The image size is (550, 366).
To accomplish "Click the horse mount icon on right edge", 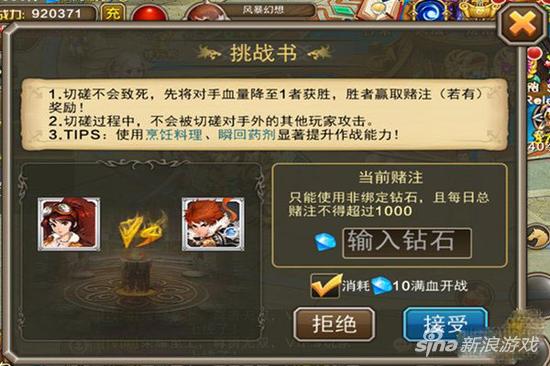I will [539, 236].
